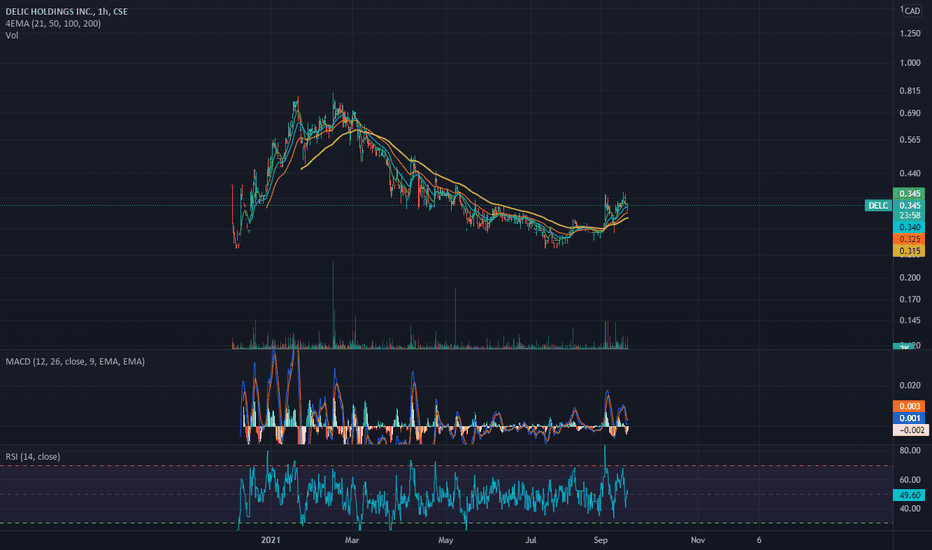Click the Vol indicator legend

point(12,36)
